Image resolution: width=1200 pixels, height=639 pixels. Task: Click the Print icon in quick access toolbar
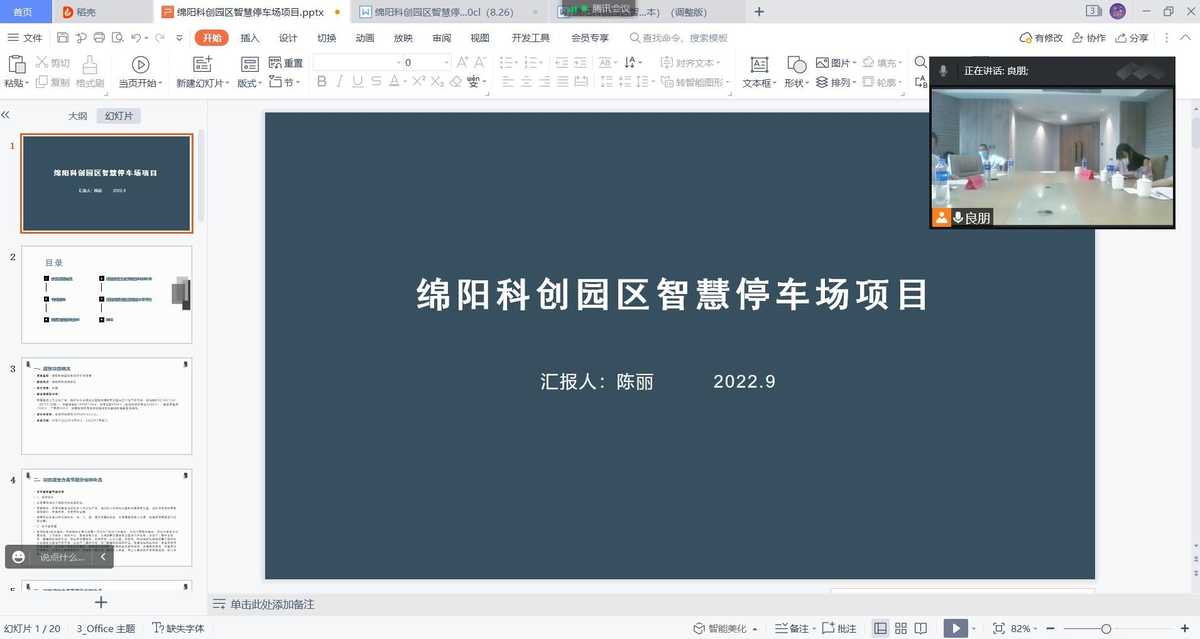(x=99, y=38)
